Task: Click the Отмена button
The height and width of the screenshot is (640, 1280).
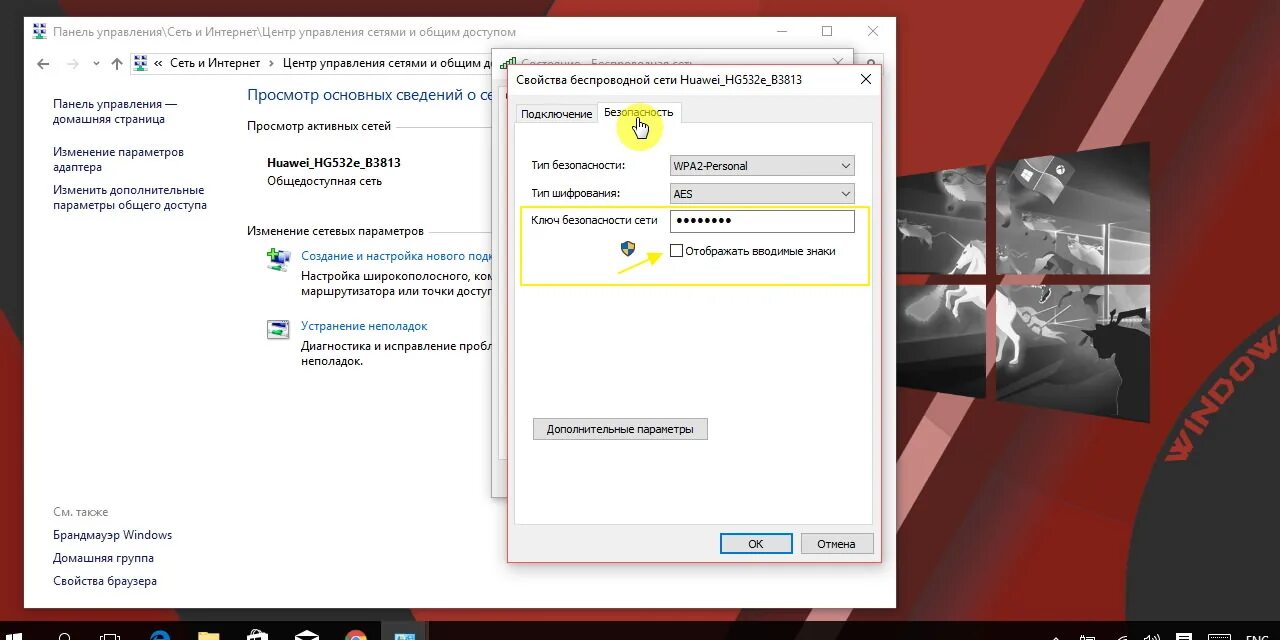Action: pyautogui.click(x=836, y=544)
